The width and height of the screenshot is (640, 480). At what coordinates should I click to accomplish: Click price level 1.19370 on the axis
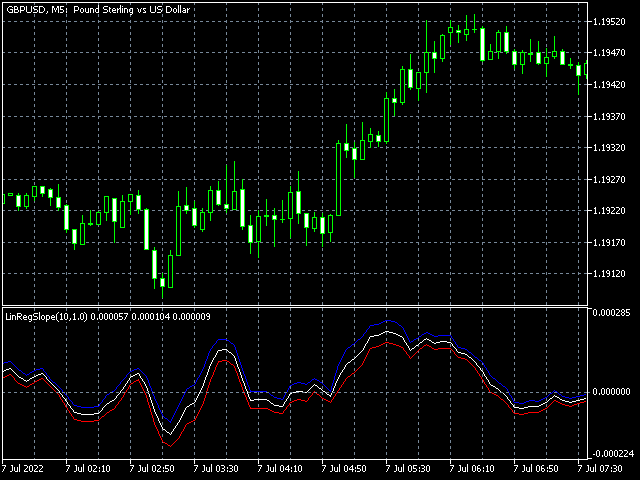[x=609, y=117]
